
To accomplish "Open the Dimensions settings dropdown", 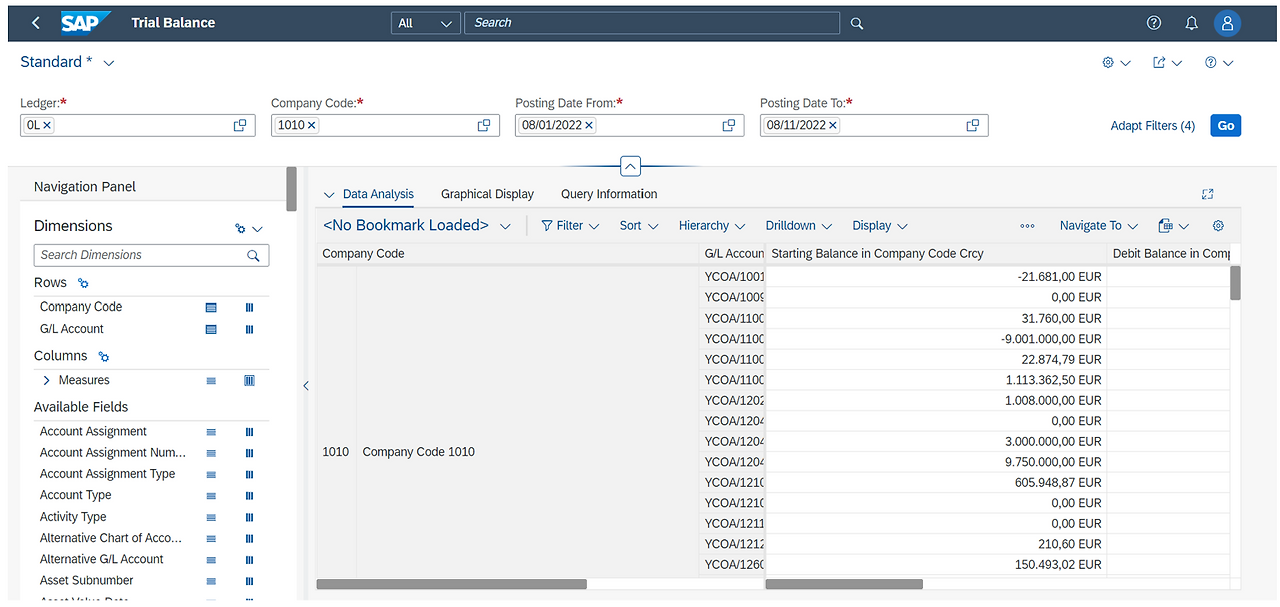I will 248,229.
